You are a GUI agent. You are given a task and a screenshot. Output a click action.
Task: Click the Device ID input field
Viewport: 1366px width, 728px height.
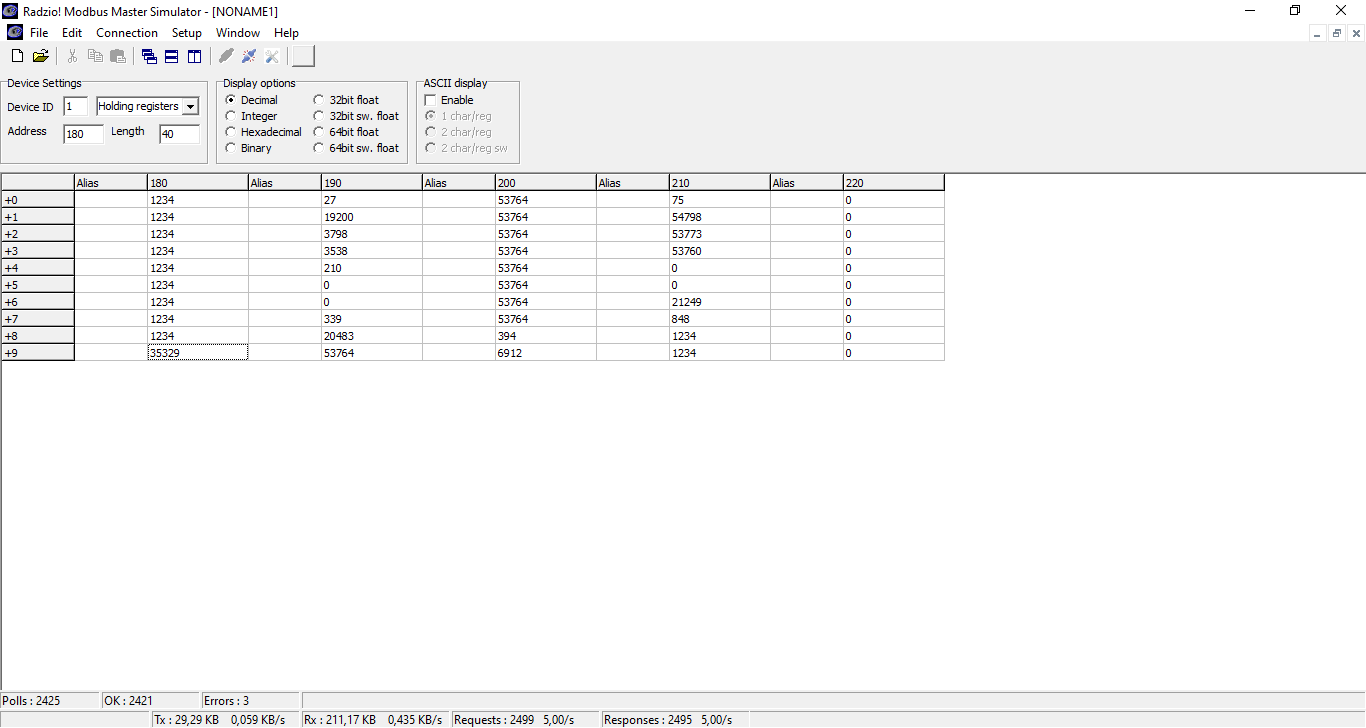click(75, 106)
